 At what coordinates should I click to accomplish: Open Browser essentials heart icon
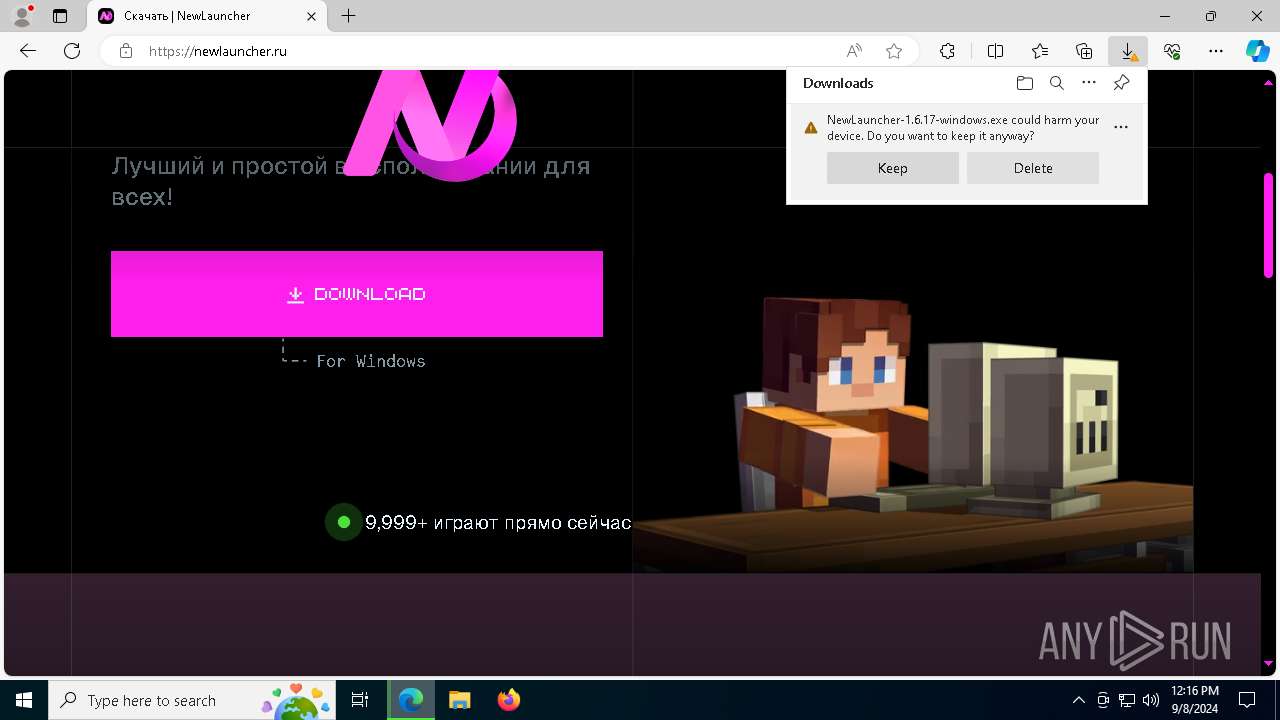[x=1172, y=51]
